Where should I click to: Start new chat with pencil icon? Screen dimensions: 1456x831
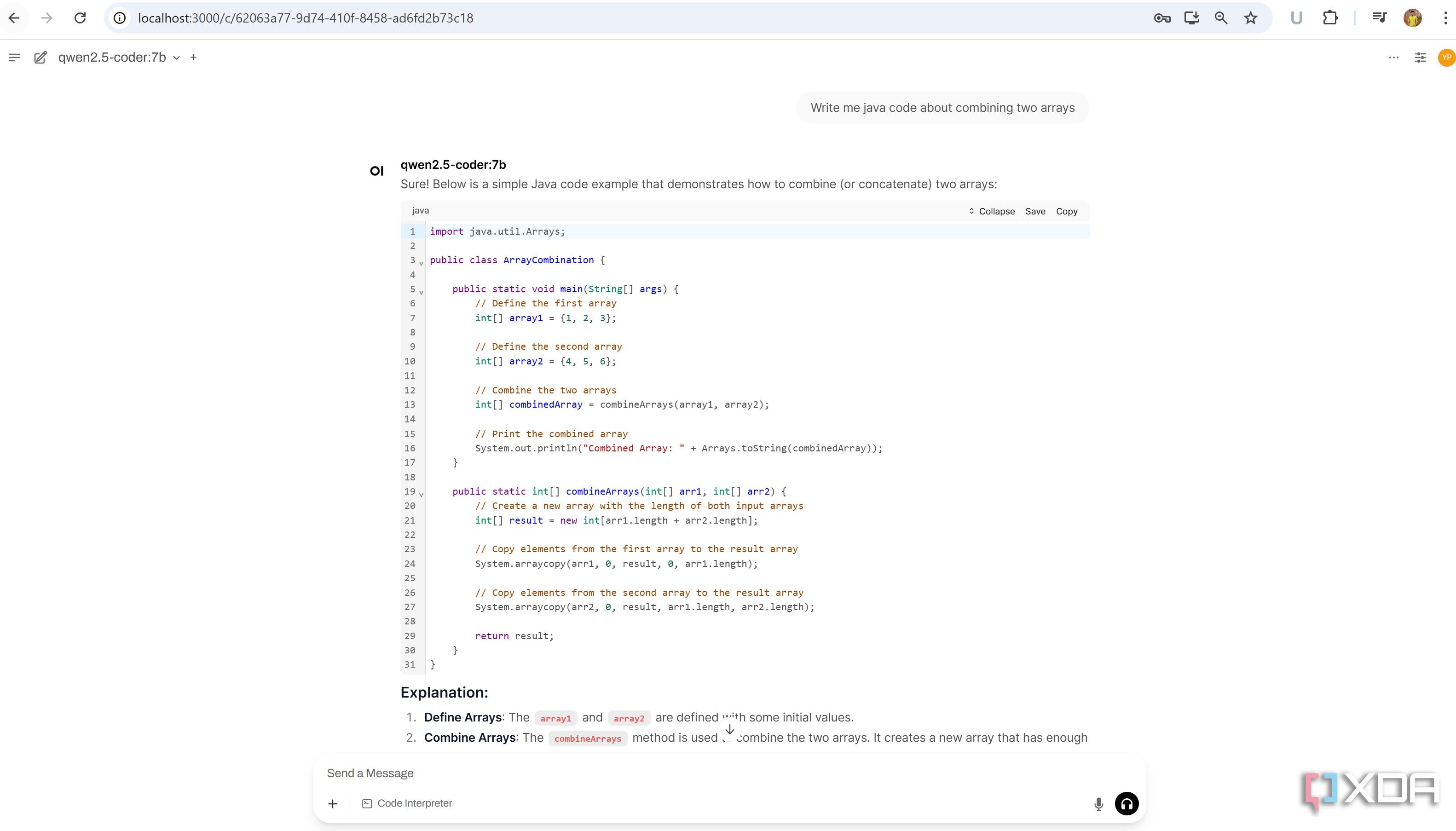[x=40, y=58]
